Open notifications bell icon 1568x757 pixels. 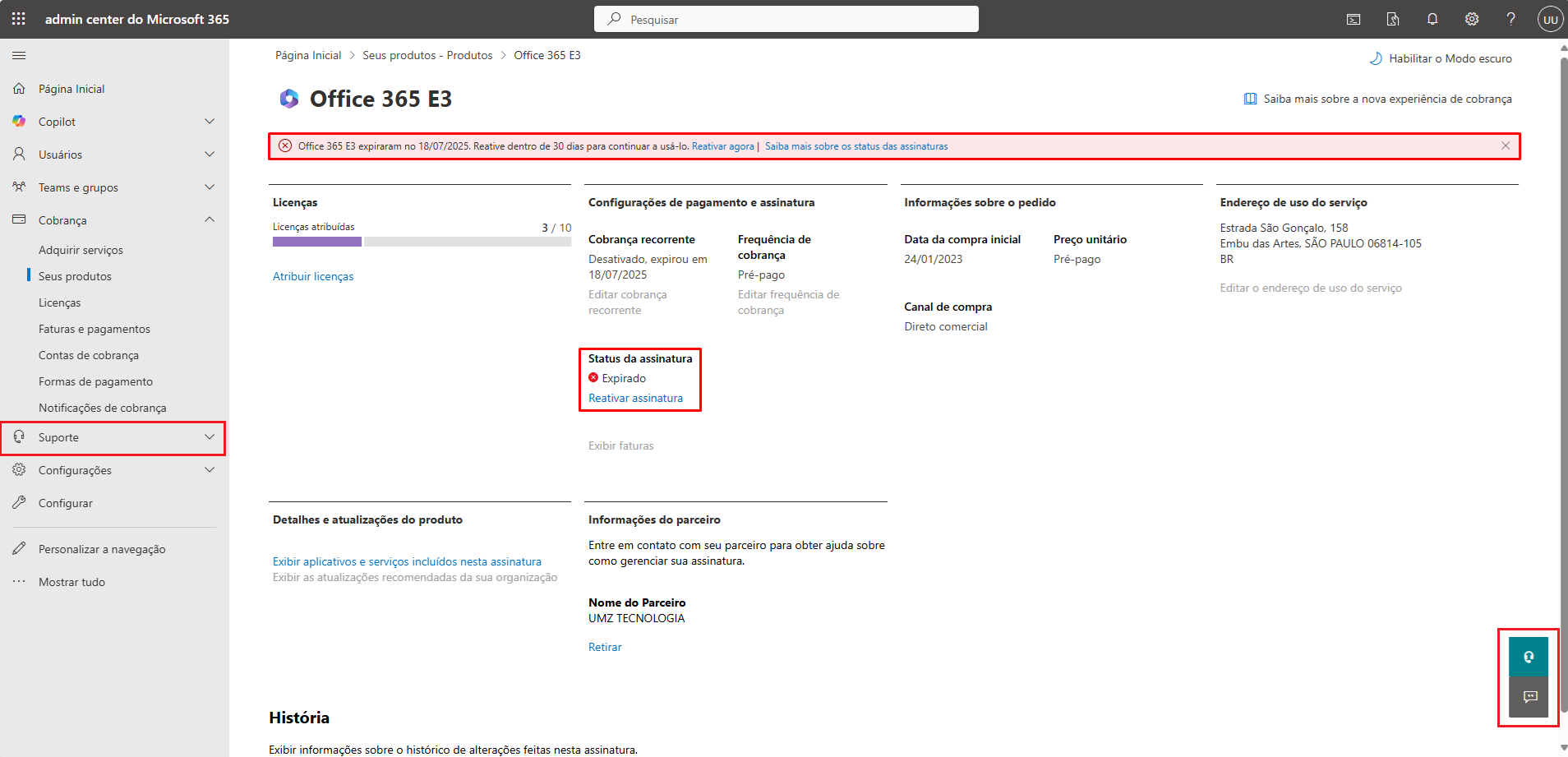pyautogui.click(x=1432, y=19)
